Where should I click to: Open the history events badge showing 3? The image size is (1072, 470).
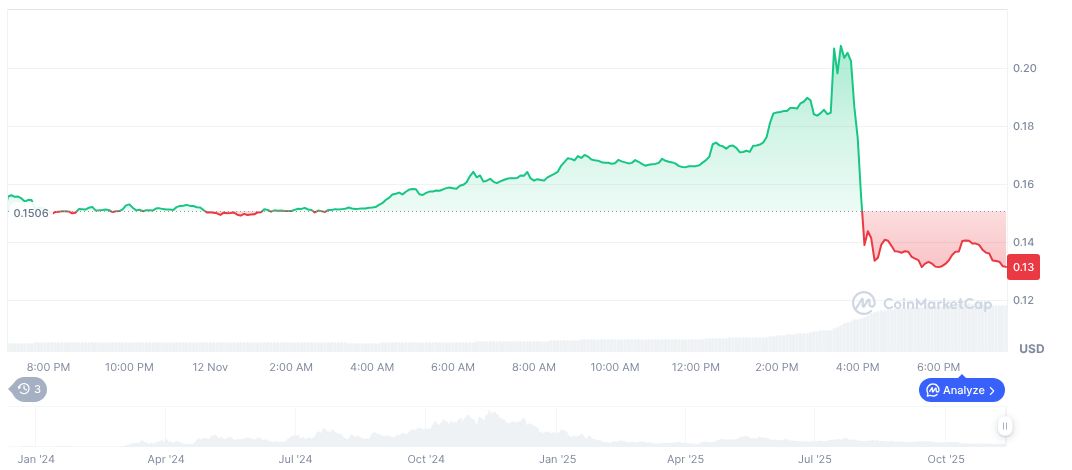point(29,390)
